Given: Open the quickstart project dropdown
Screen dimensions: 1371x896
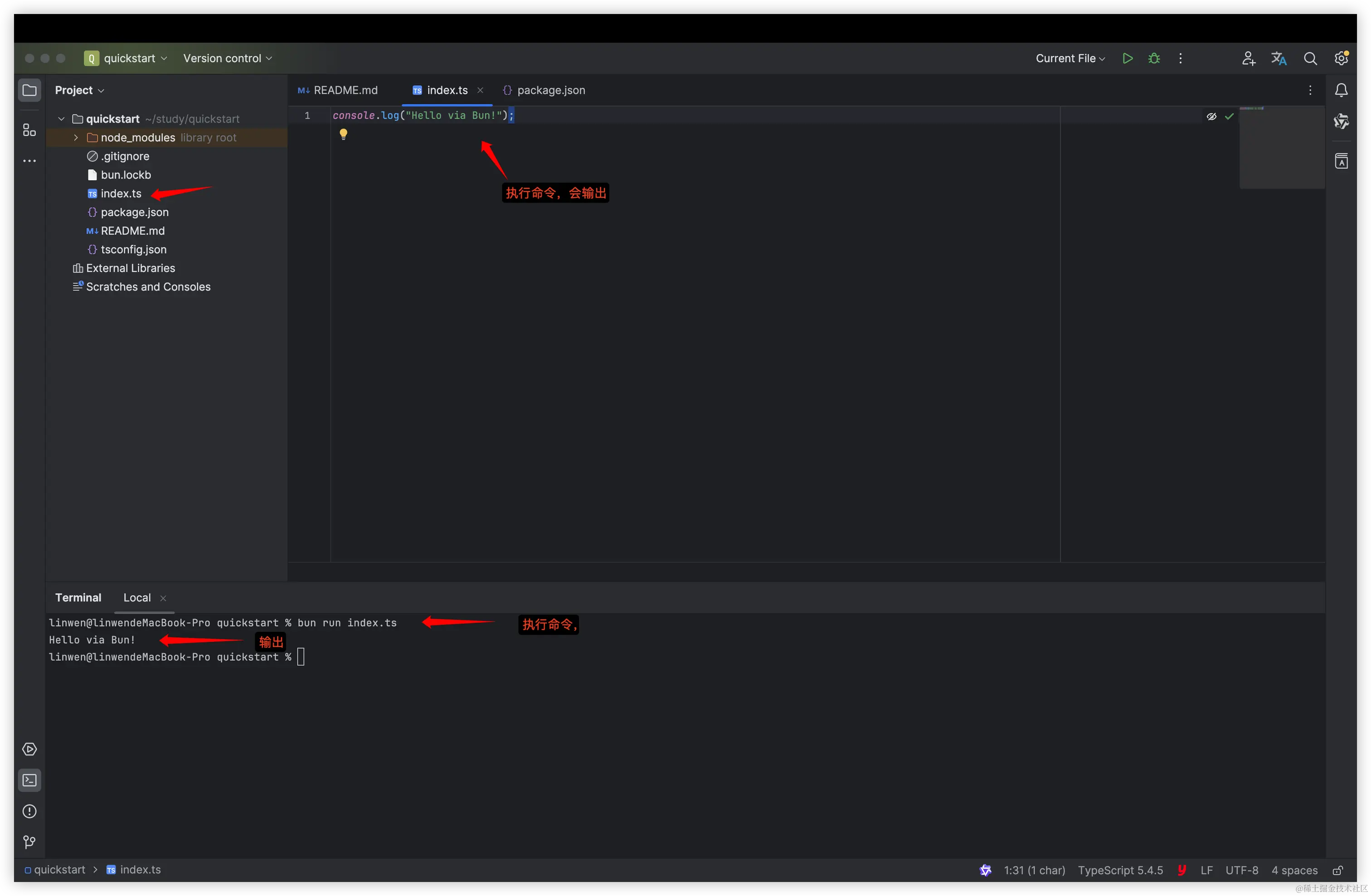Looking at the screenshot, I should 126,58.
